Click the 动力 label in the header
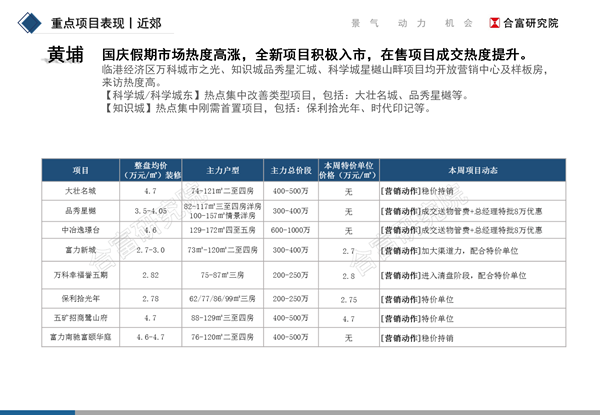 click(x=412, y=23)
